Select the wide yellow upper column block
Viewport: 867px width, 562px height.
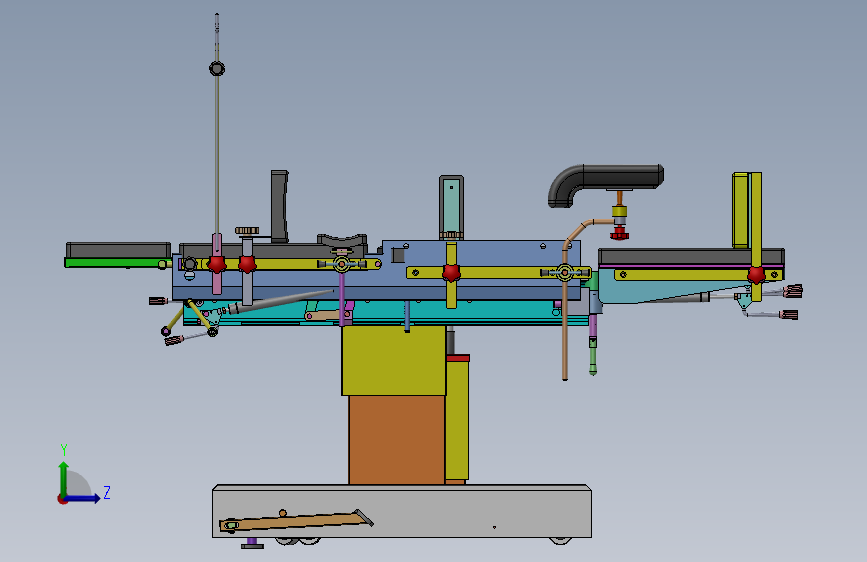pyautogui.click(x=394, y=360)
